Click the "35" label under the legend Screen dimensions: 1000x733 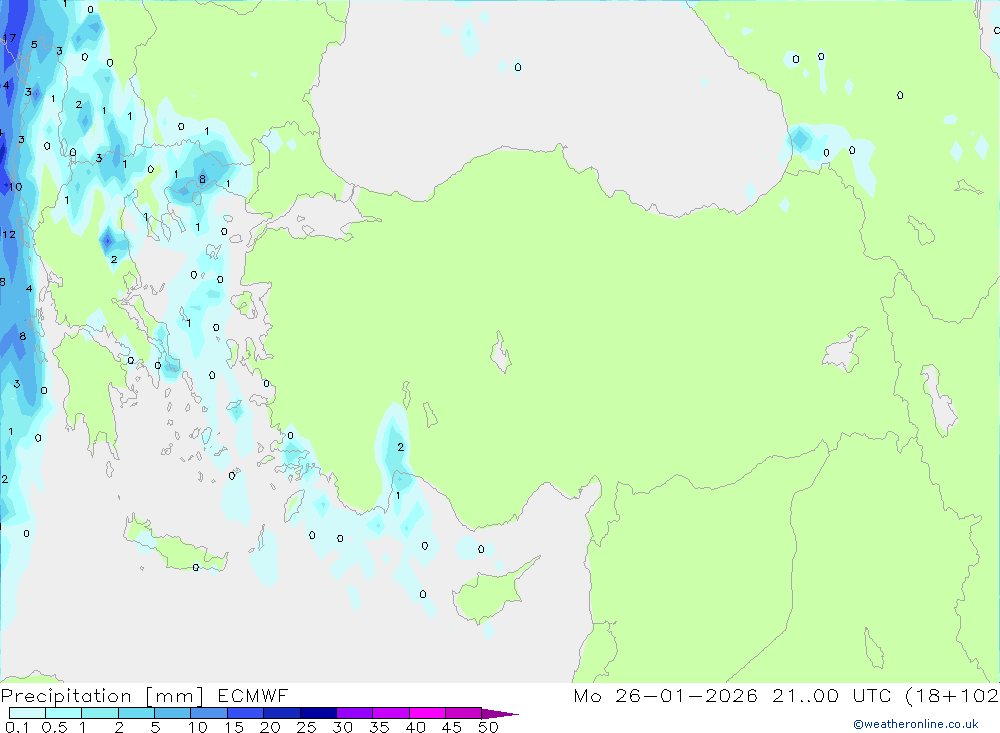click(x=379, y=727)
